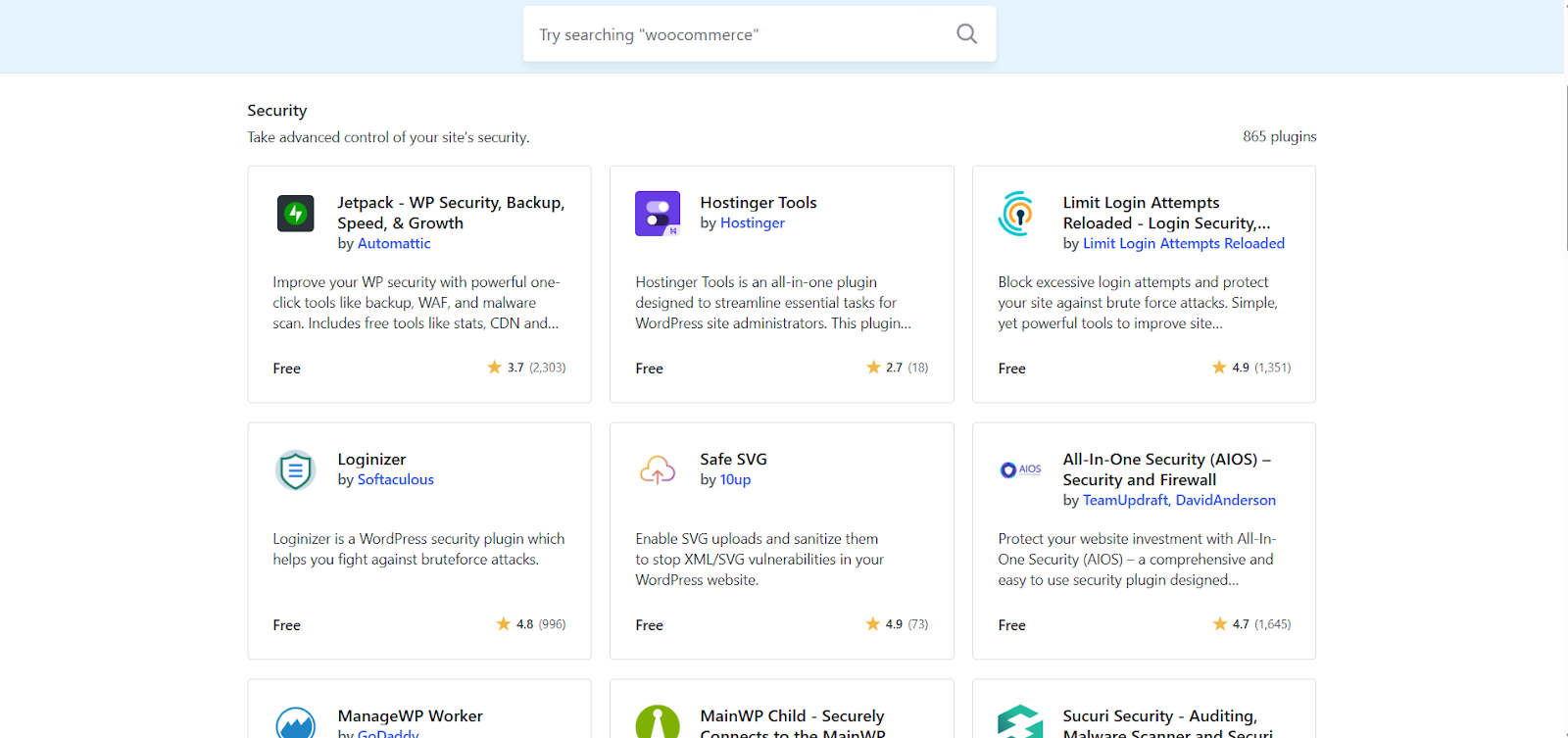The image size is (1568, 738).
Task: Visit the Softaculous author link
Action: [x=396, y=480]
